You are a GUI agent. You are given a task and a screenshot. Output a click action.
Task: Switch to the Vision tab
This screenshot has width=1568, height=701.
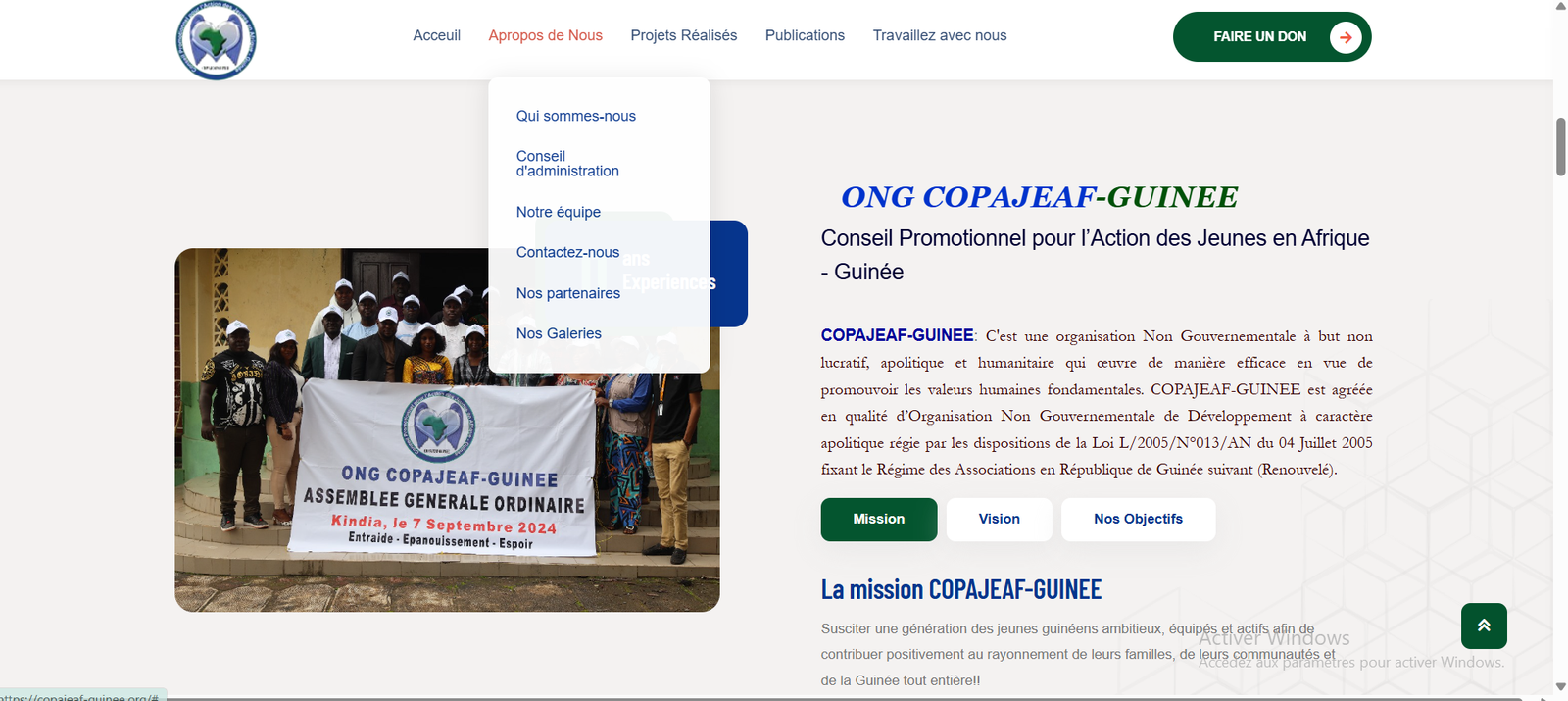(x=999, y=520)
